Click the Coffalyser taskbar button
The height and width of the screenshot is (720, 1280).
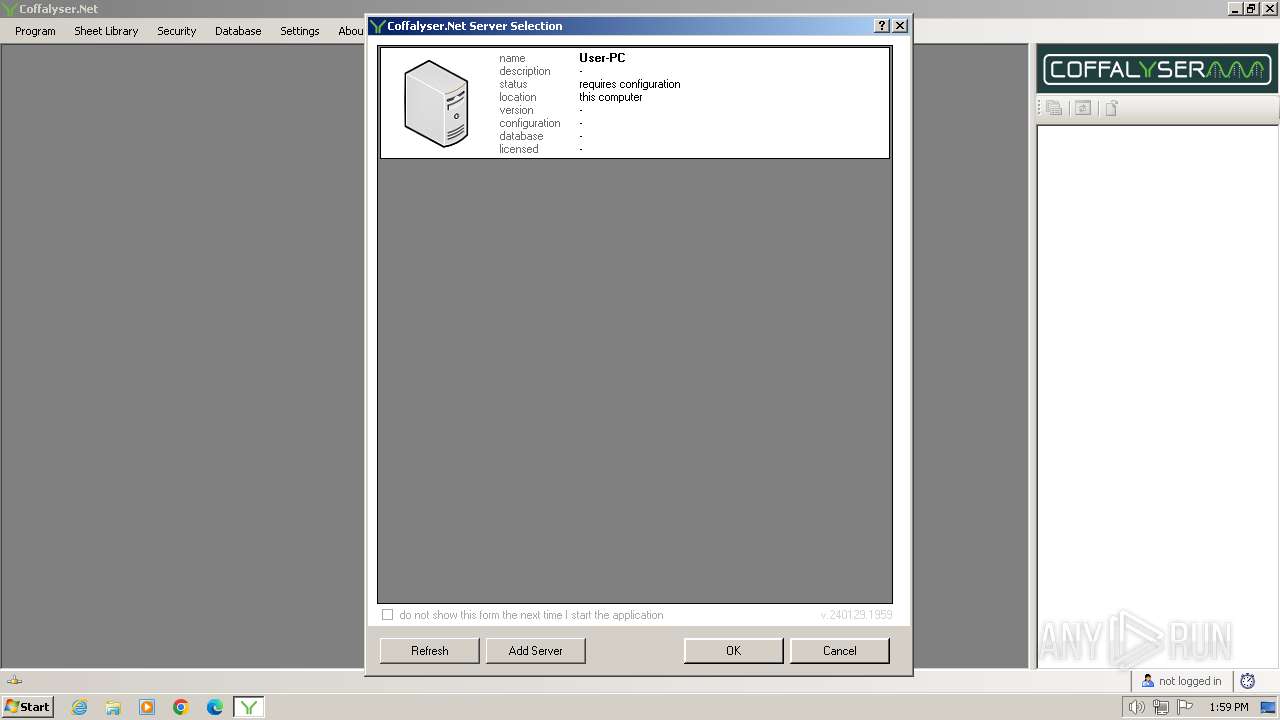(x=249, y=707)
